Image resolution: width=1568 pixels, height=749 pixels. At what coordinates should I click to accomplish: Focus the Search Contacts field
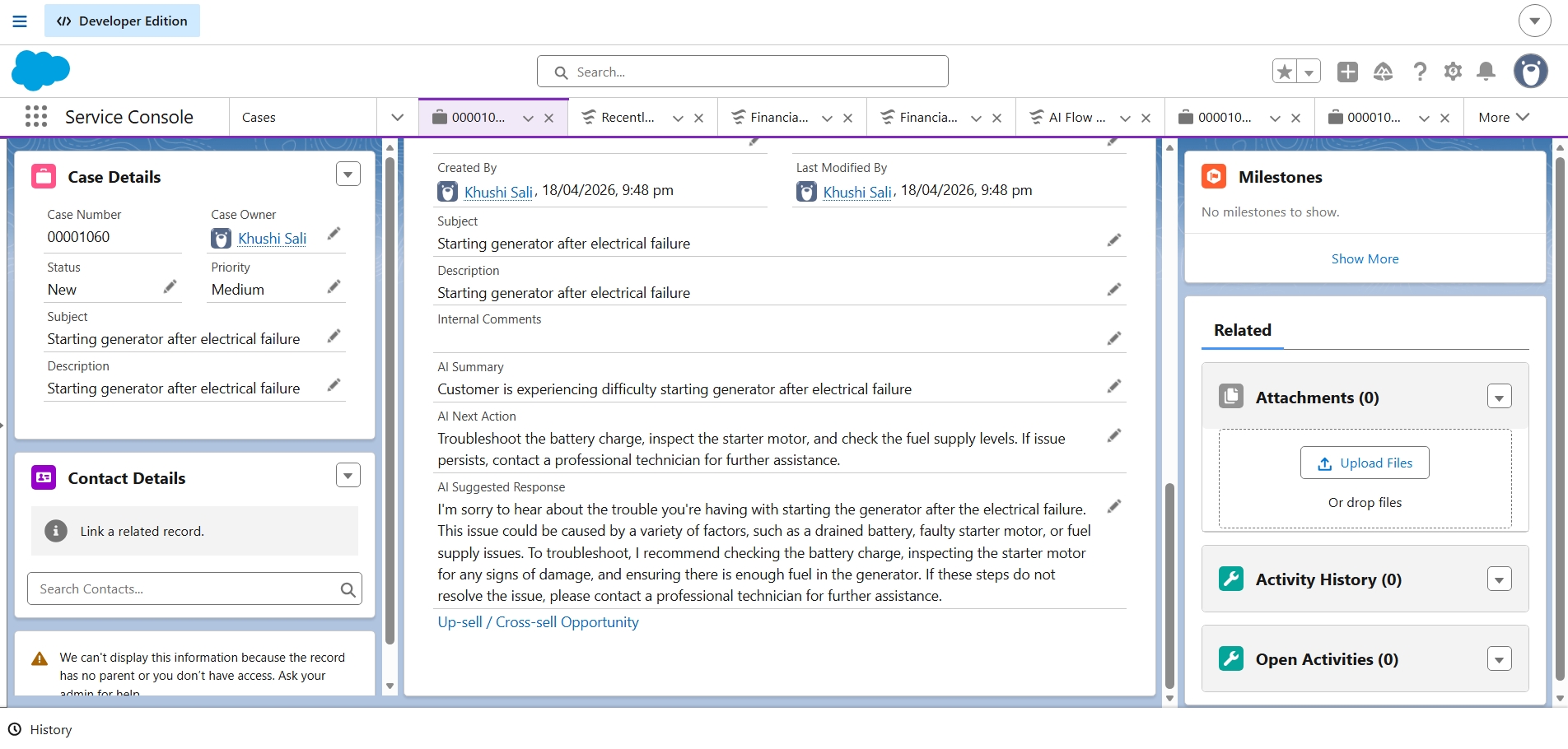[x=194, y=589]
